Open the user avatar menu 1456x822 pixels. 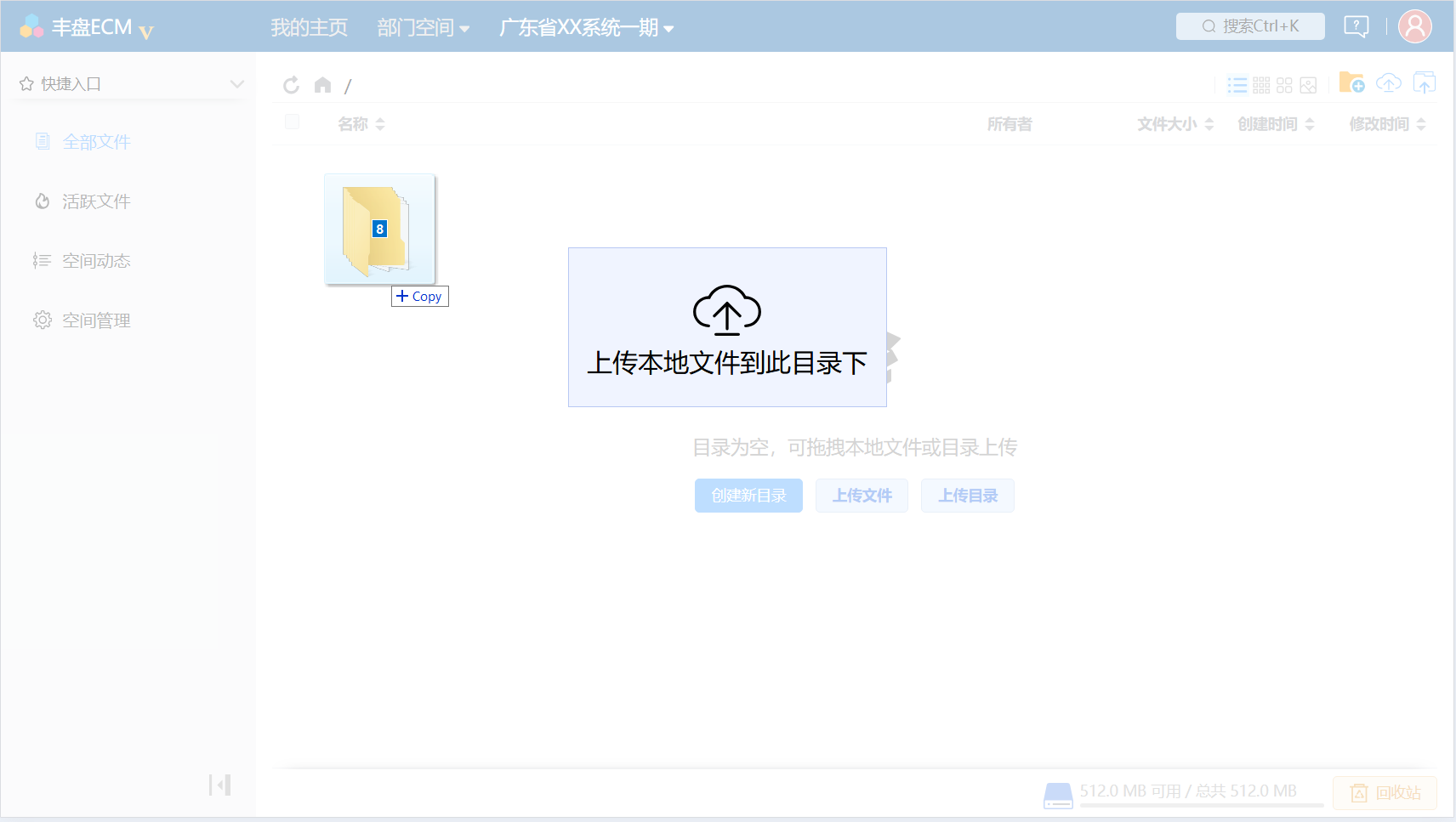(1415, 26)
